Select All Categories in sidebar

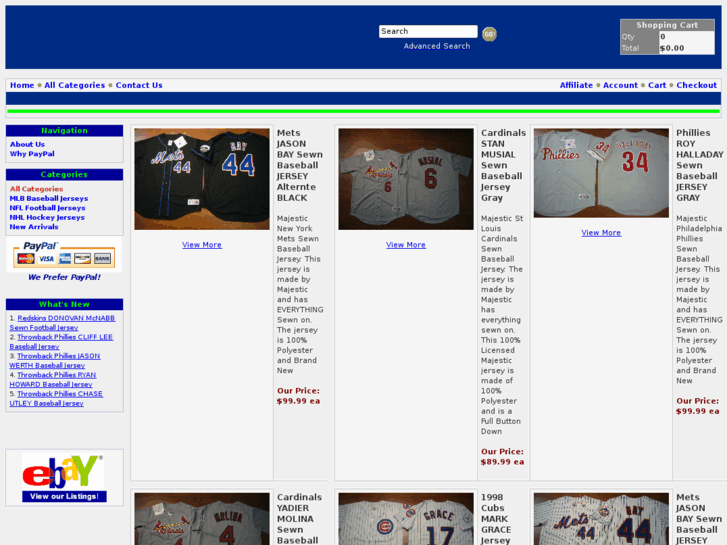[36, 189]
